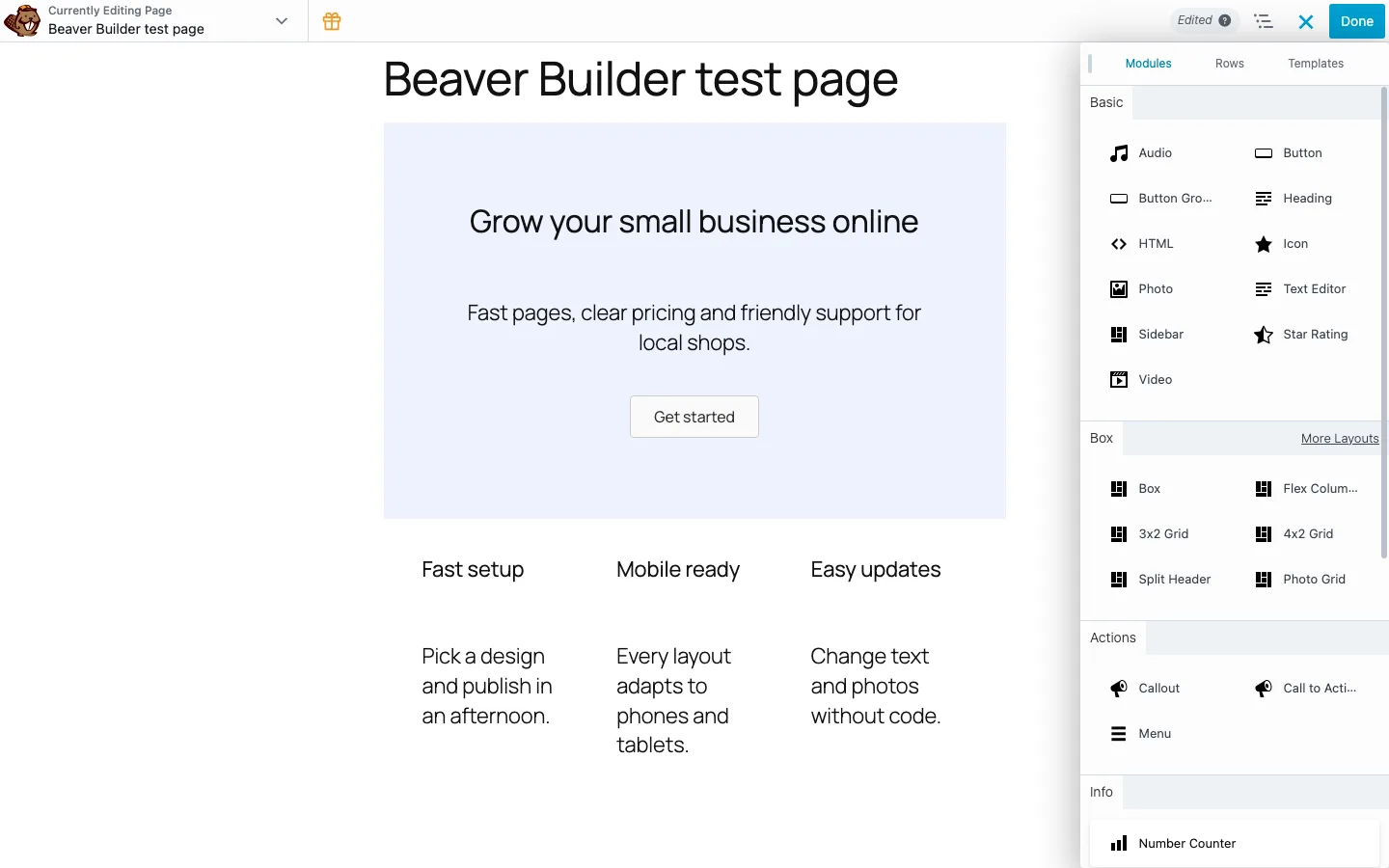Image resolution: width=1389 pixels, height=868 pixels.
Task: Pick the Sidebar module icon
Action: [x=1119, y=335]
